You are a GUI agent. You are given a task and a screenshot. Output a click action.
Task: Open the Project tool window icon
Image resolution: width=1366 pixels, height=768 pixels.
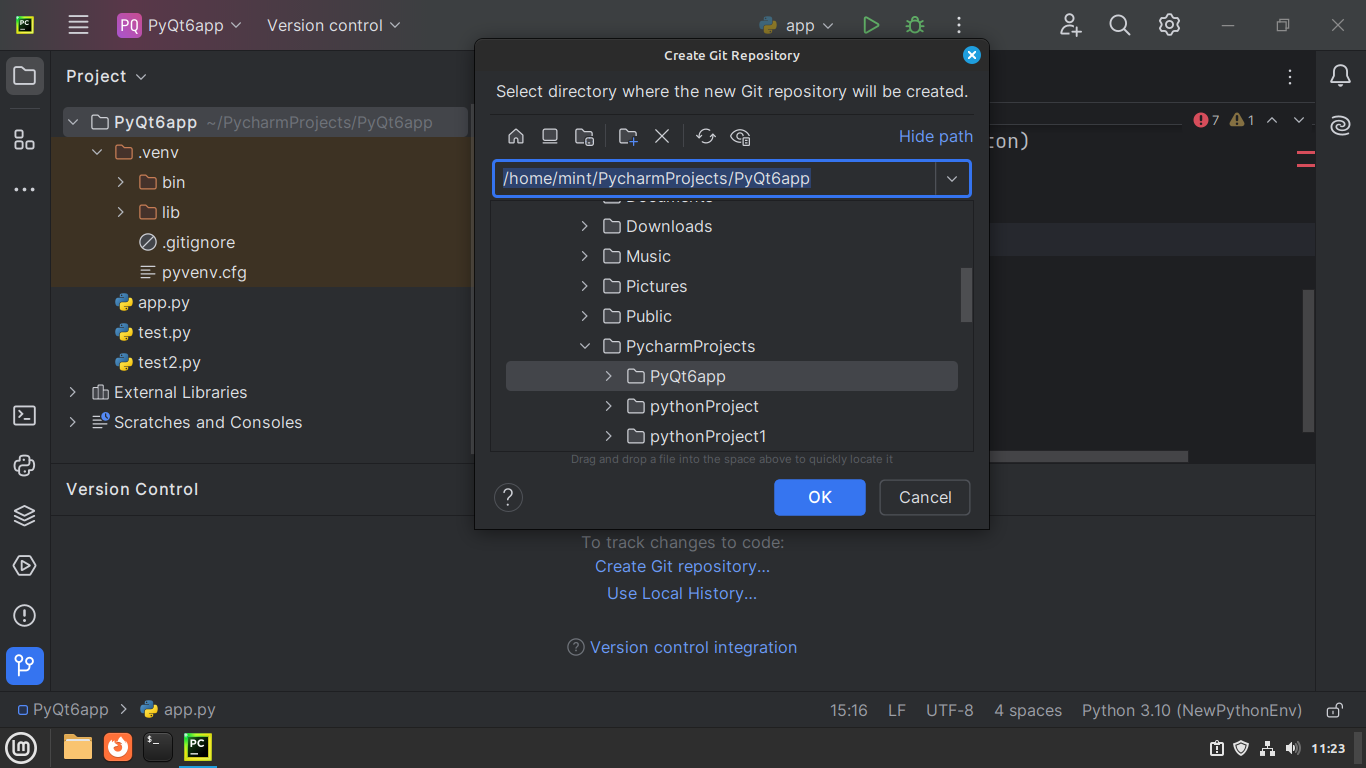tap(25, 76)
